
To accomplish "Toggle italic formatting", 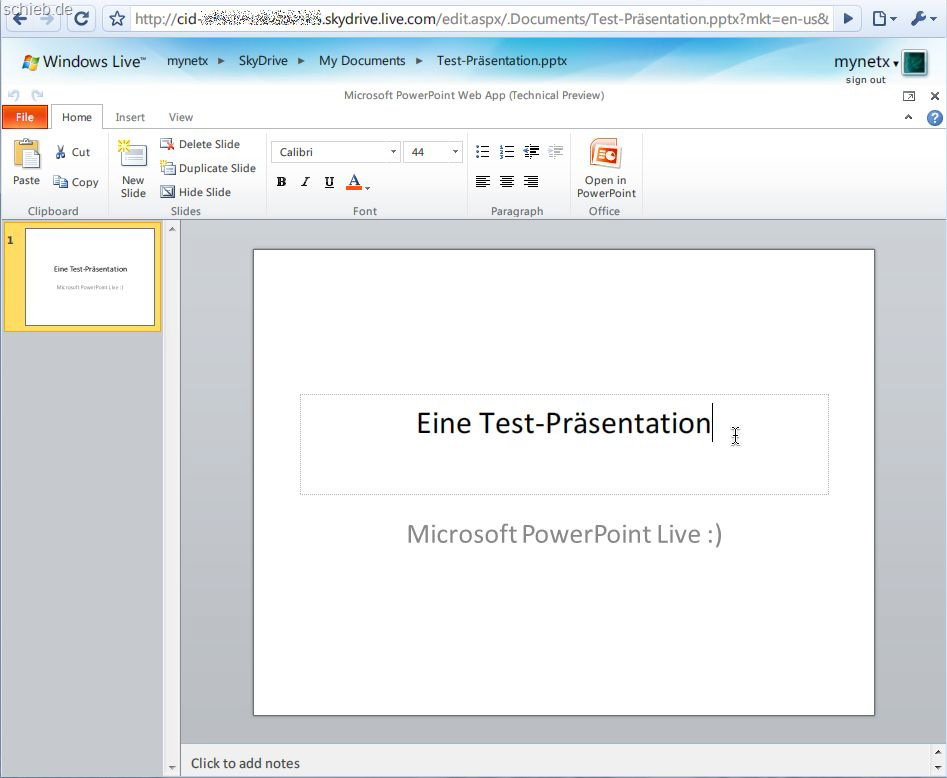I will pyautogui.click(x=305, y=182).
